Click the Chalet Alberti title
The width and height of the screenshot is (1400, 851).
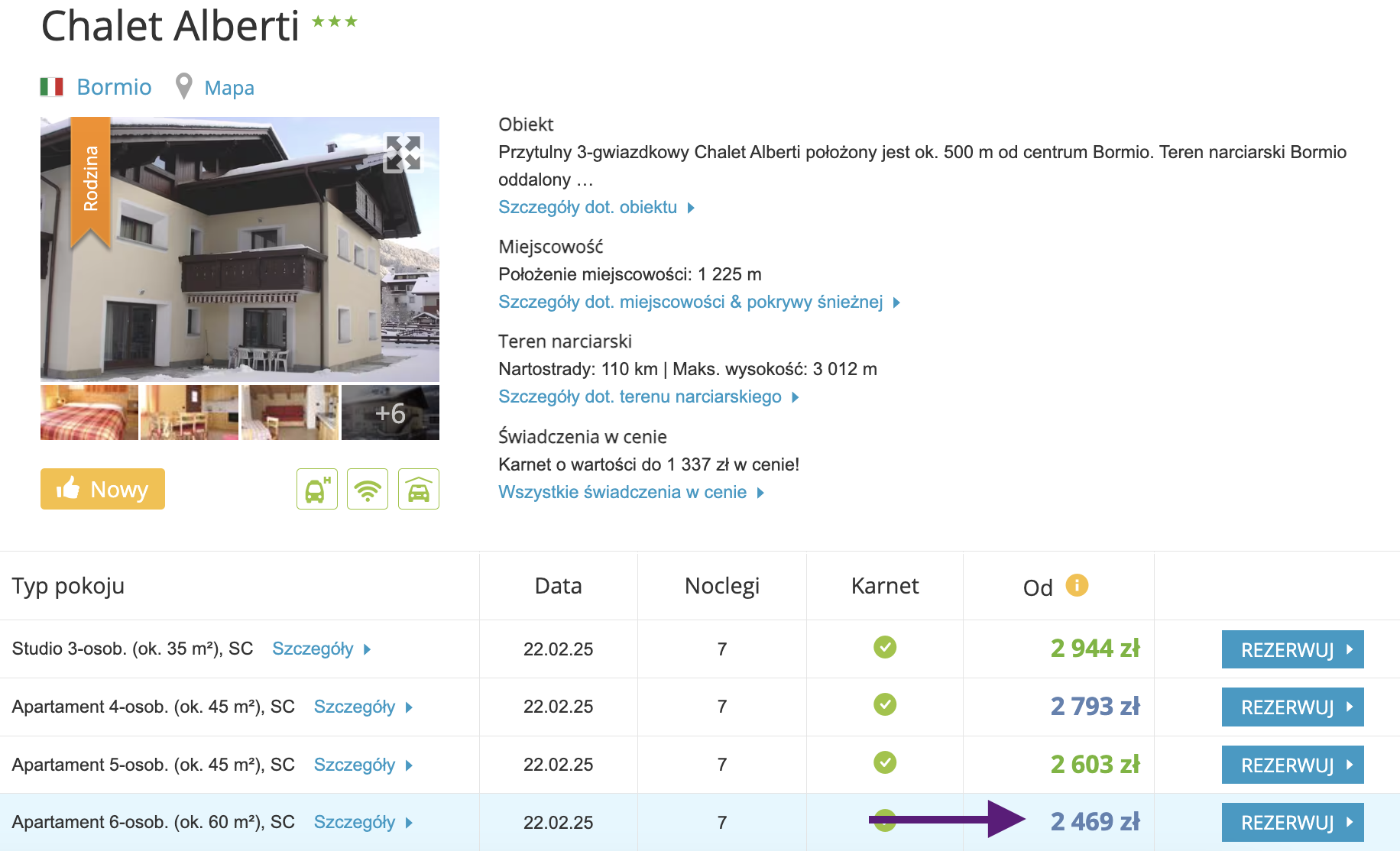170,25
